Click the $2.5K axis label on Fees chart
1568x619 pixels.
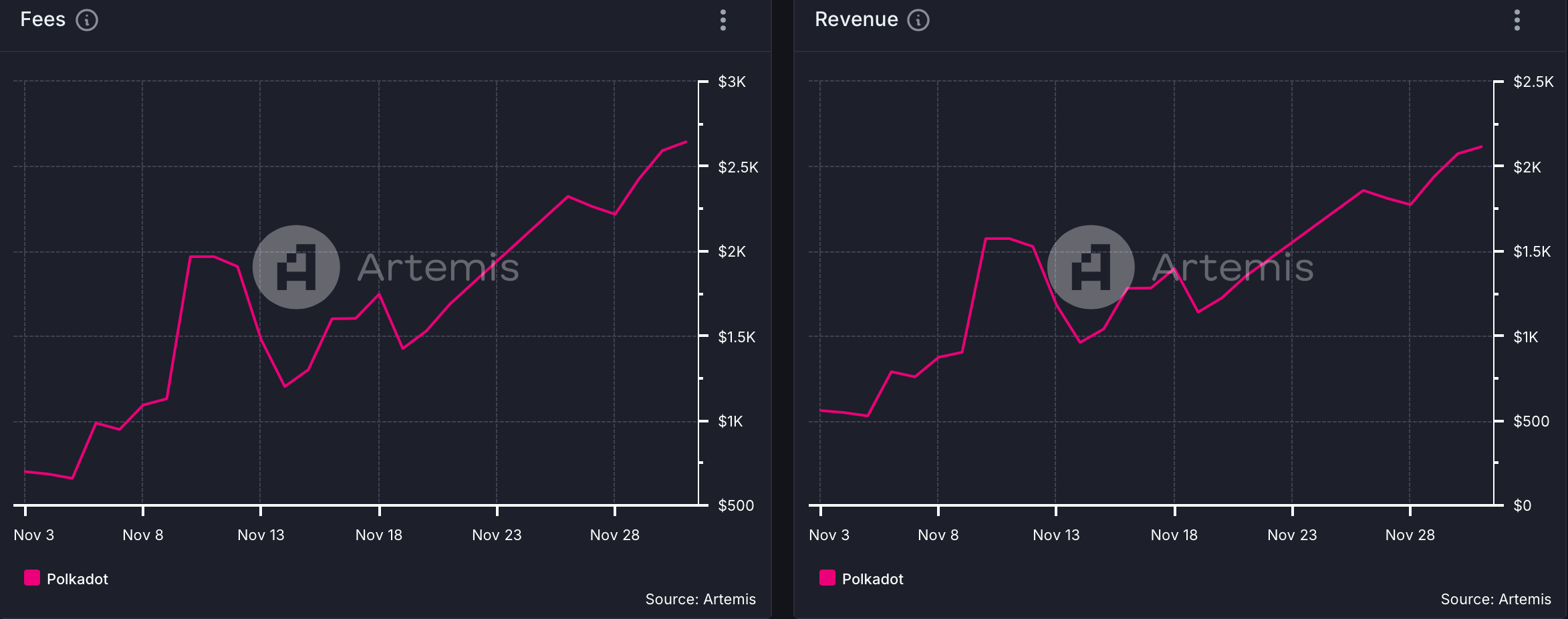739,167
